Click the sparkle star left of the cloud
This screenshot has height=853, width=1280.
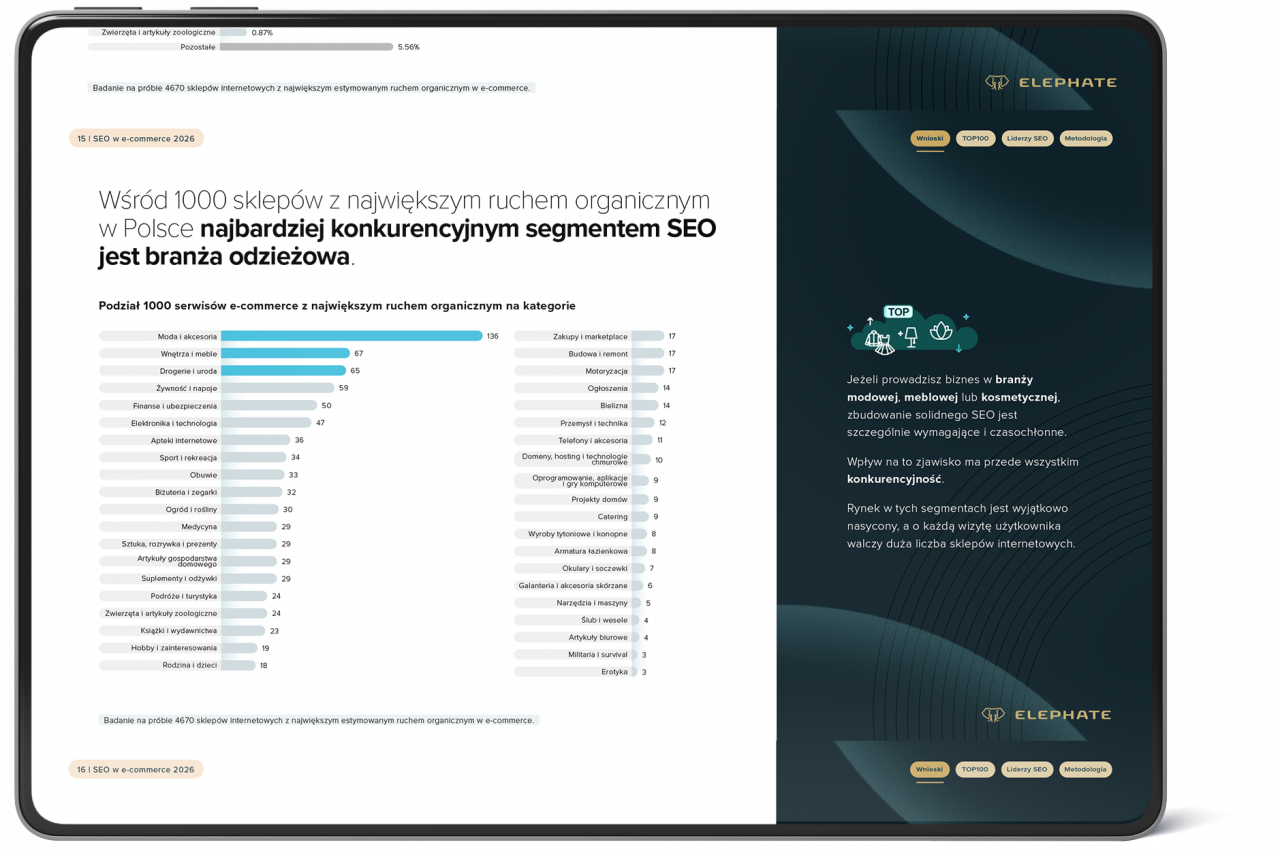pyautogui.click(x=850, y=328)
